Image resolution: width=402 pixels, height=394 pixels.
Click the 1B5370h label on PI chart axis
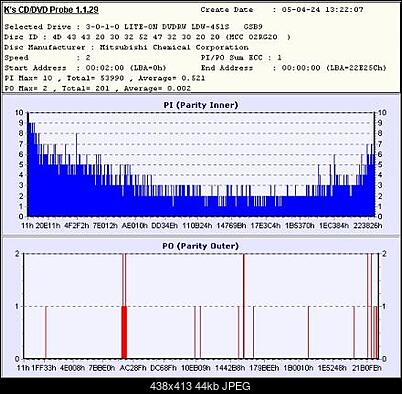[300, 226]
